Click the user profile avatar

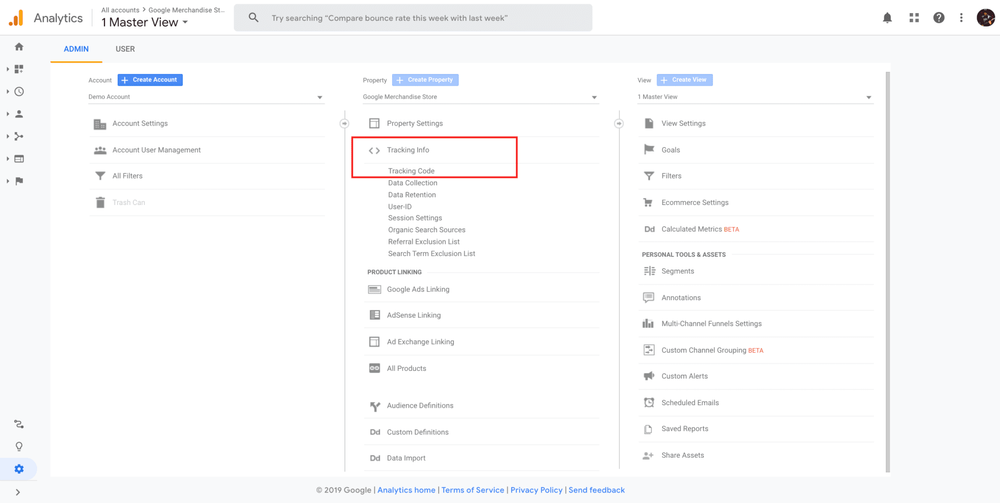pos(985,18)
